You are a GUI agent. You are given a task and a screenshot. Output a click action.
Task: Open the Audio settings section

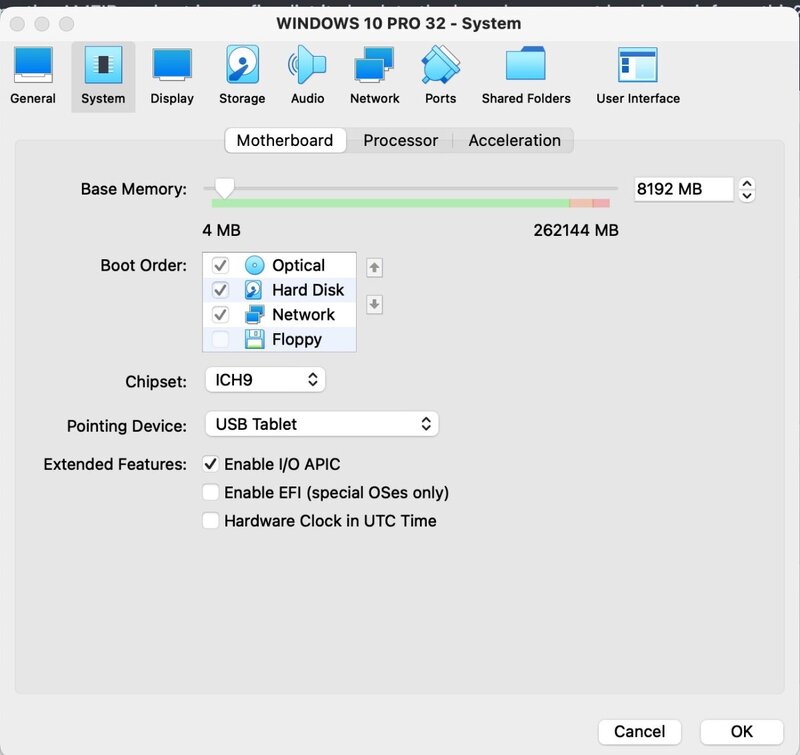point(307,76)
